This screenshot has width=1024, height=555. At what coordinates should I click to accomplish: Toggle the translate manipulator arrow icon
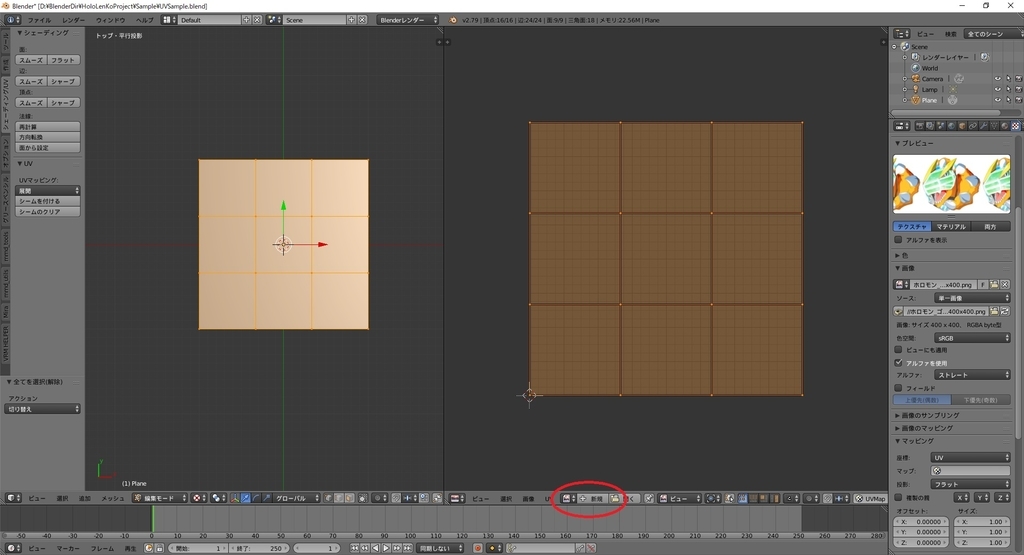(246, 498)
